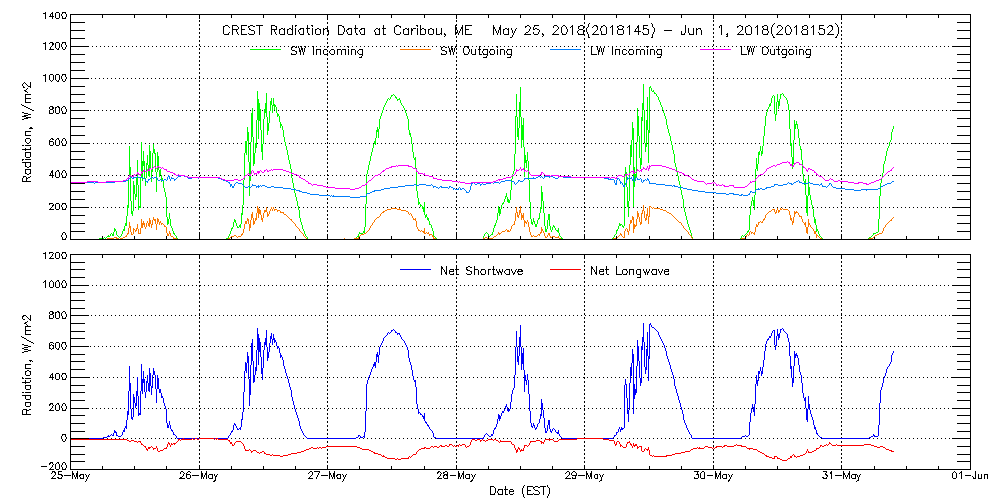Click the LW Incoming legend entry
Screen dimensions: 1000x500
pyautogui.click(x=626, y=51)
